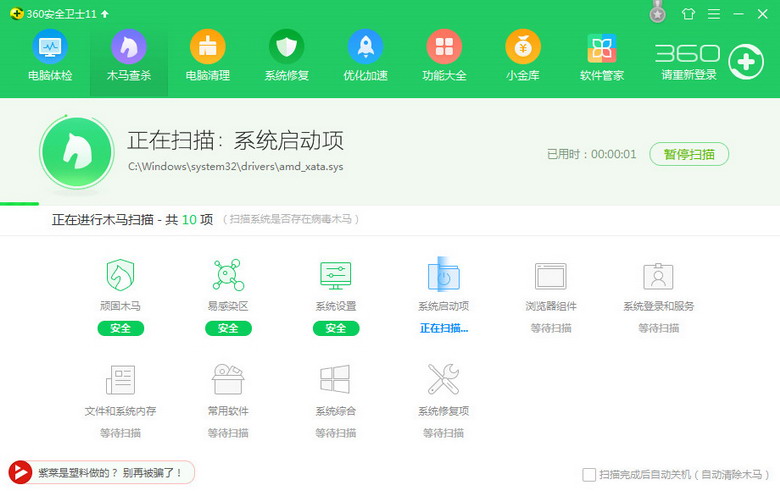Screen dimensions: 780x491
Task: Open the main menu hamburger icon
Action: coord(714,14)
